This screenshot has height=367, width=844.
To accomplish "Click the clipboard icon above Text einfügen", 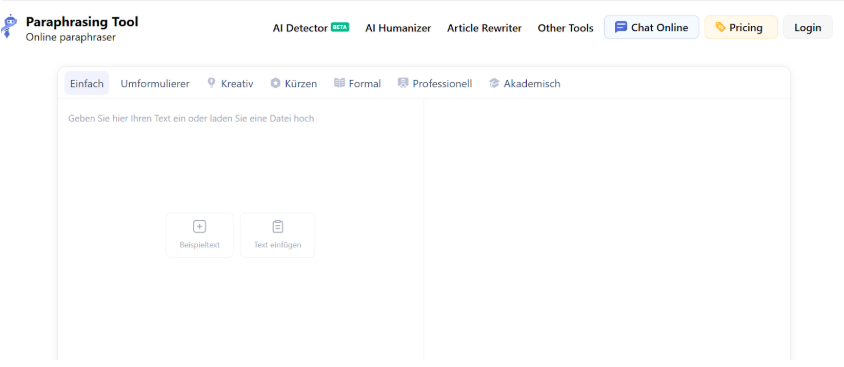I will click(278, 227).
